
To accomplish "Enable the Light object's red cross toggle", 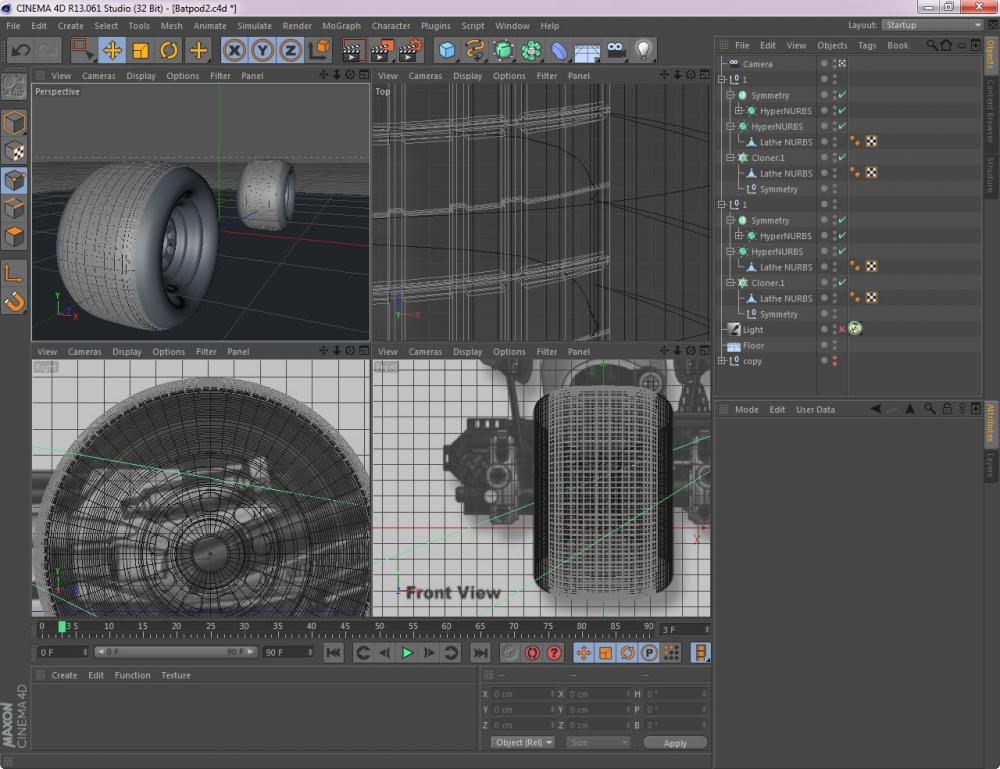I will (x=842, y=329).
